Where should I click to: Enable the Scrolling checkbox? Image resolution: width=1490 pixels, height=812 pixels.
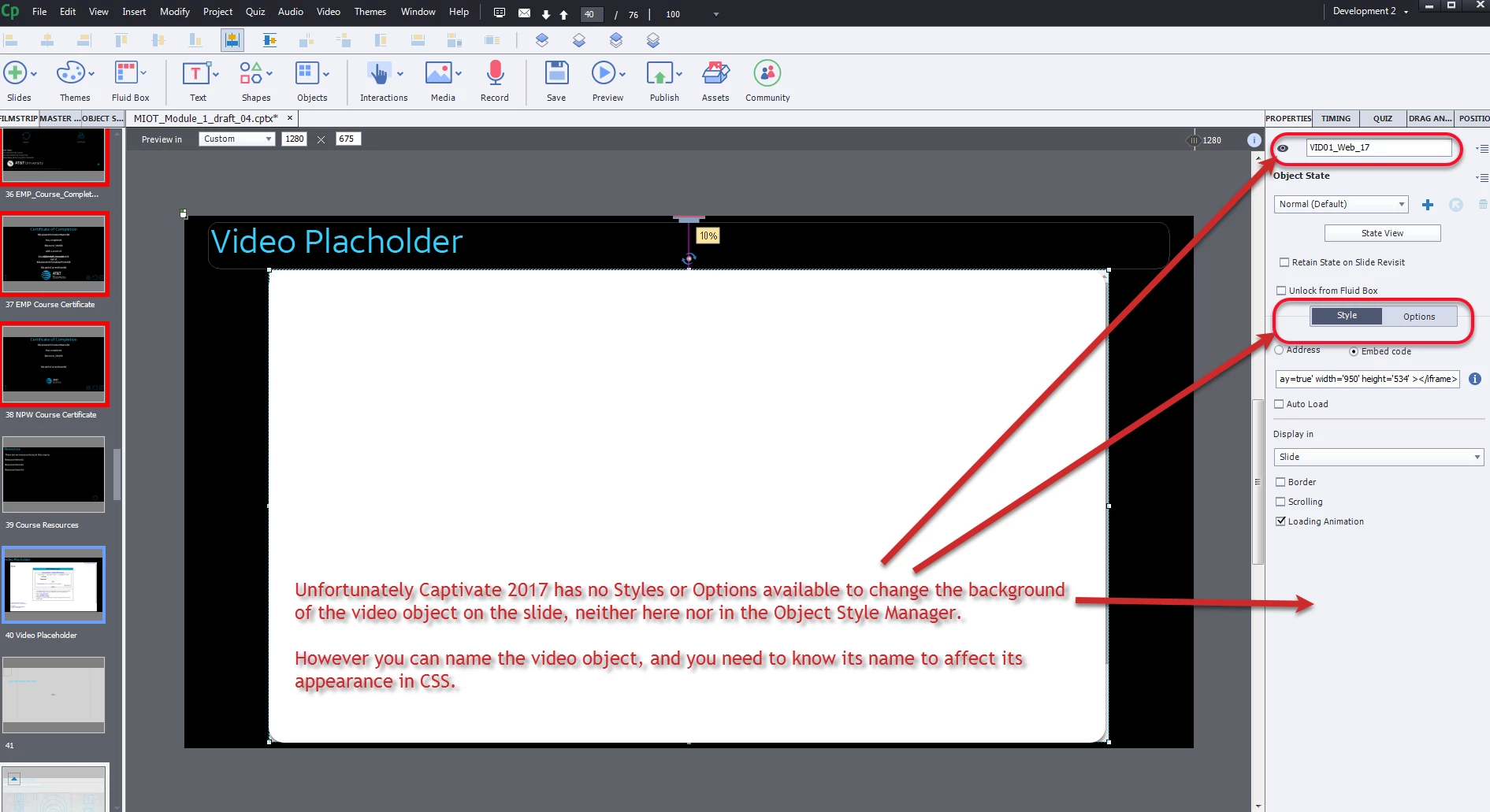click(x=1280, y=502)
